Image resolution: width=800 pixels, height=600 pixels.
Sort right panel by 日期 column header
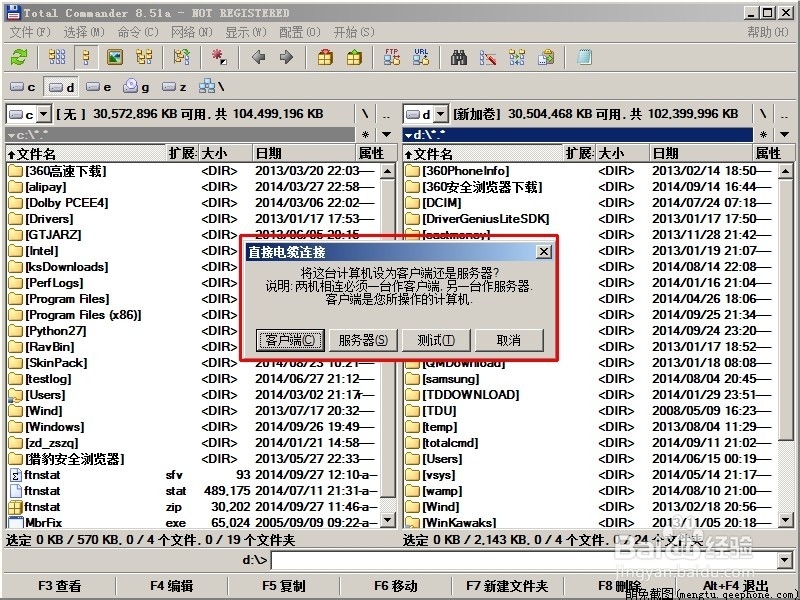point(702,153)
